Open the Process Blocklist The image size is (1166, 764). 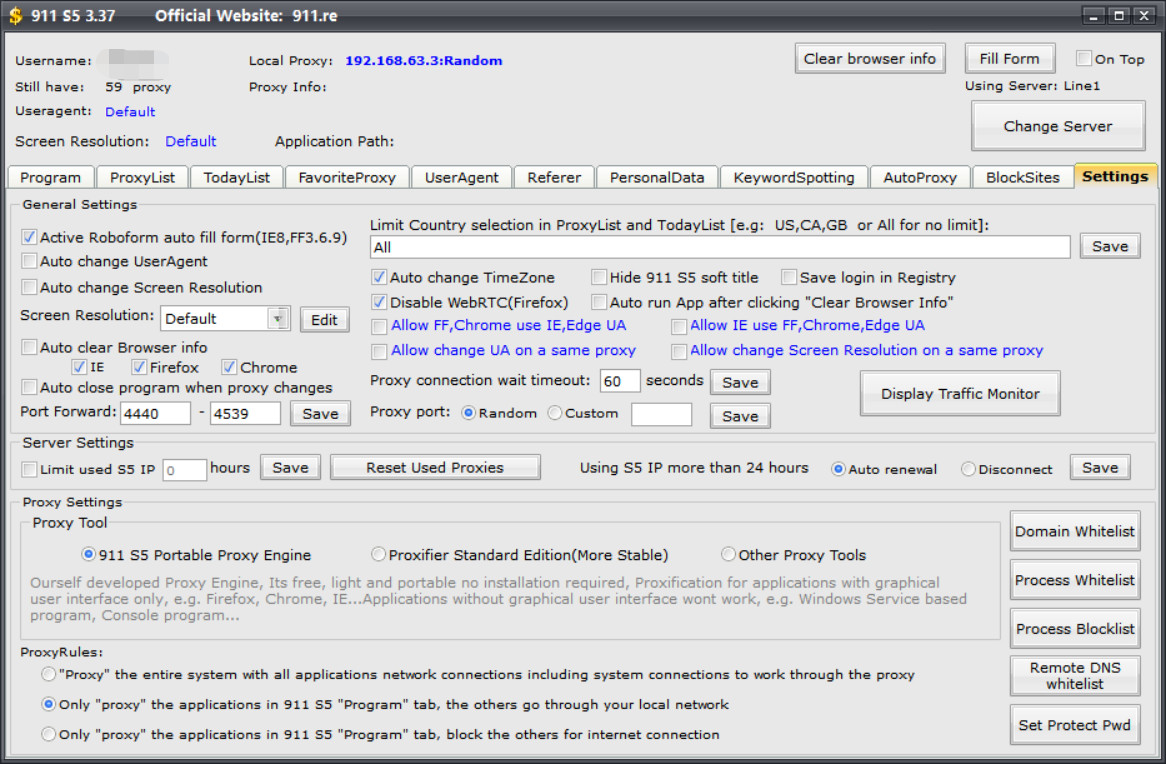click(x=1075, y=629)
